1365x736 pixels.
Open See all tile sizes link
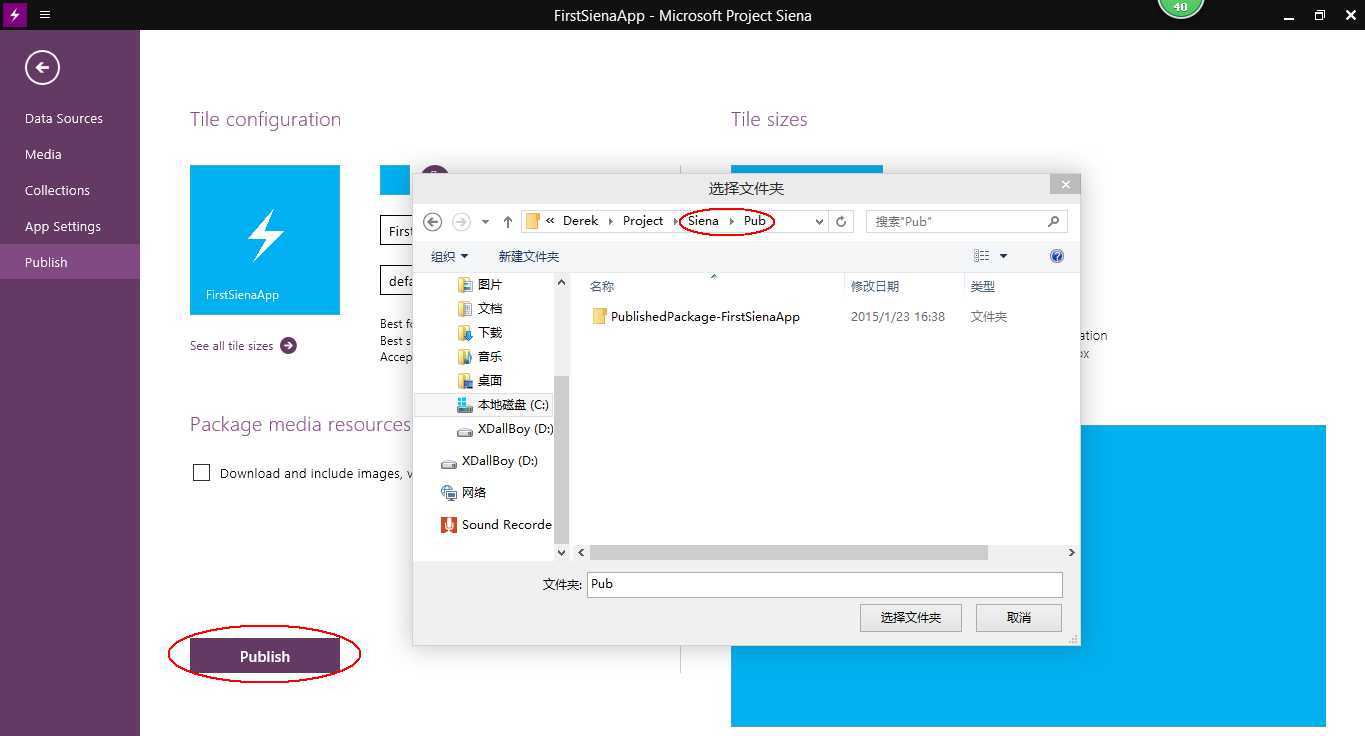tap(231, 346)
